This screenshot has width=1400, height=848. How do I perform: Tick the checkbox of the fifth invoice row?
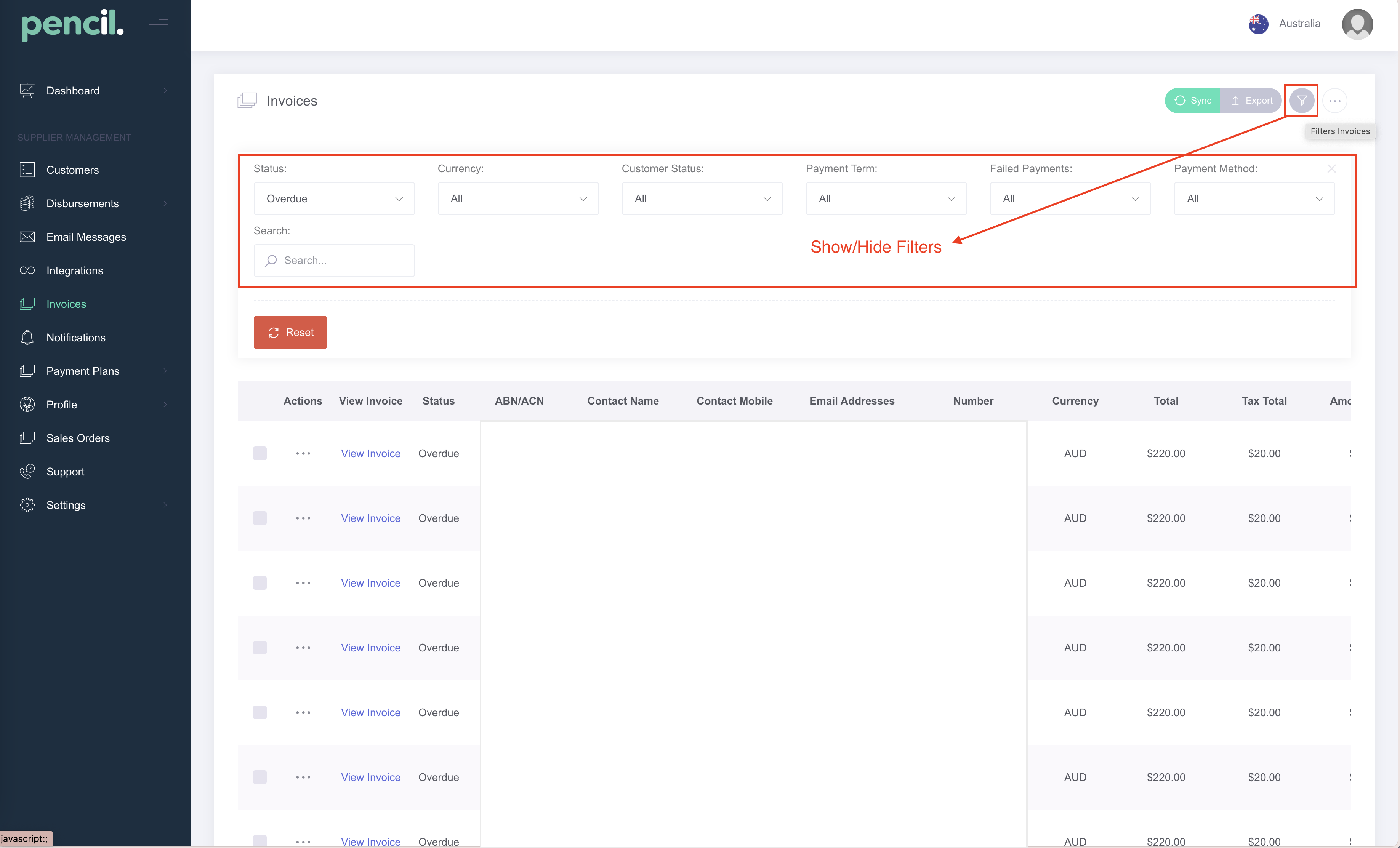point(259,712)
